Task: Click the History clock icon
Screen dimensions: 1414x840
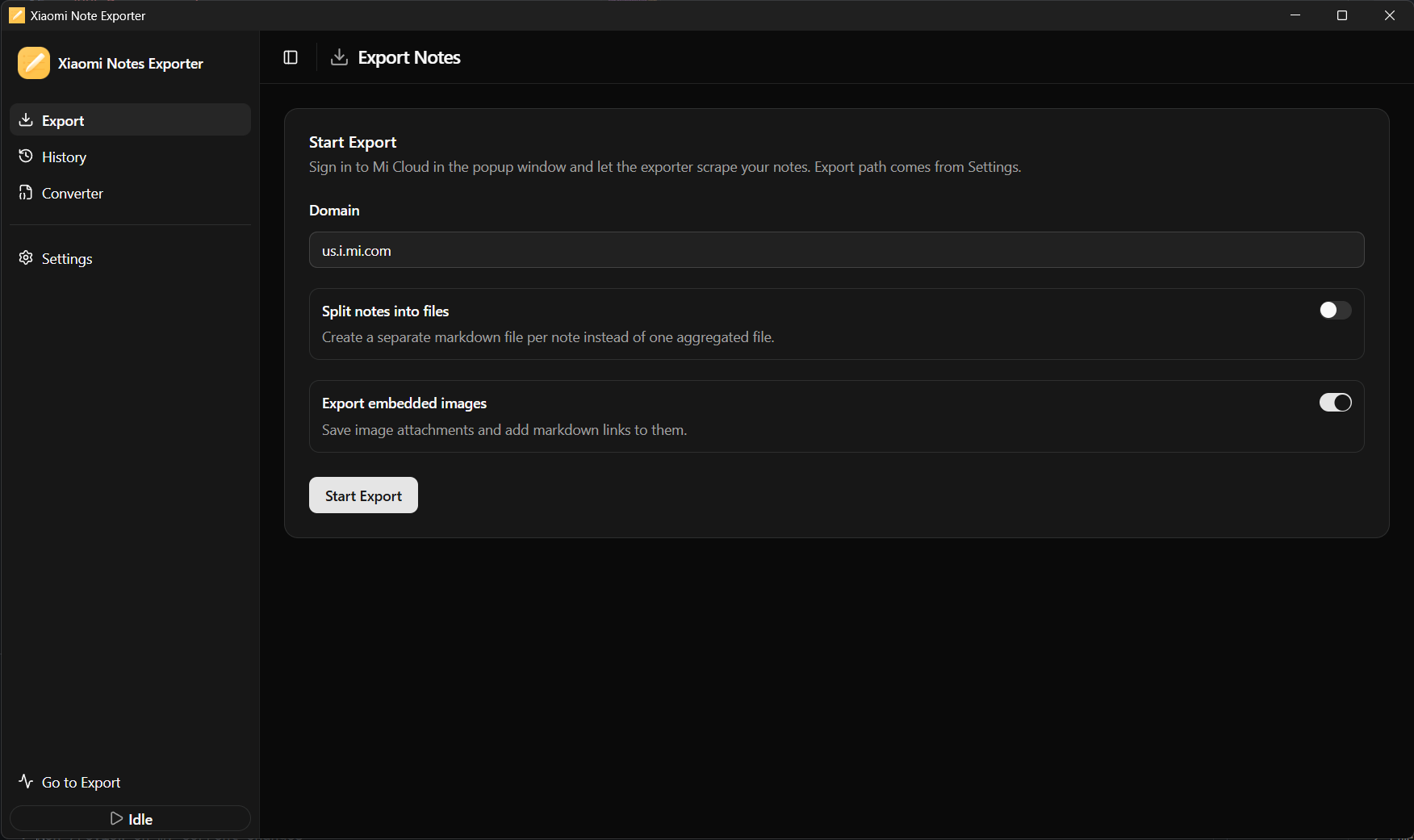Action: pos(26,157)
